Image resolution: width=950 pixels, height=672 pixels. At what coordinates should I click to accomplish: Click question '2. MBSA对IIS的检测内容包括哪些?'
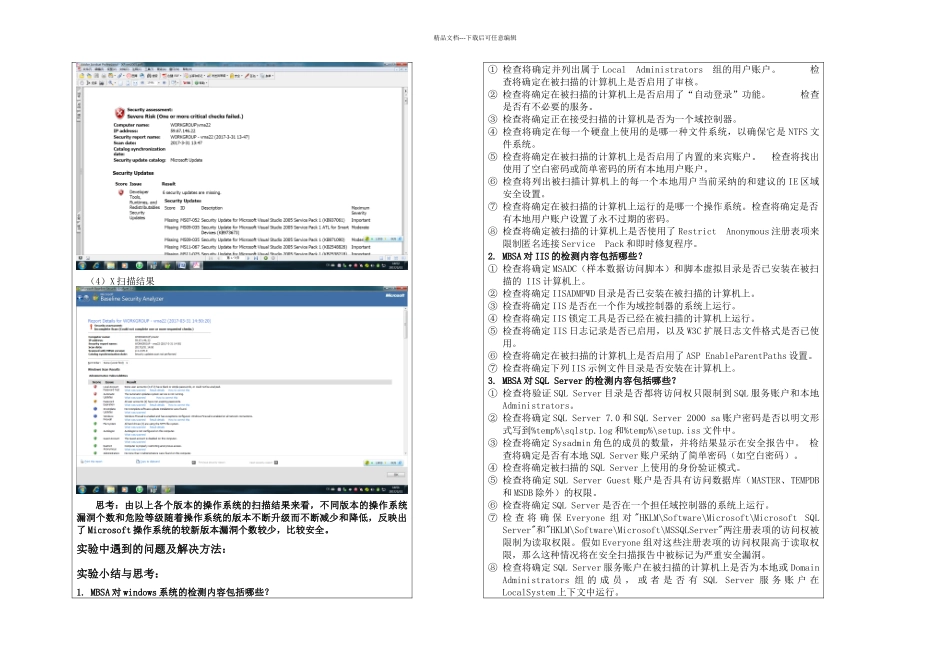(x=565, y=256)
